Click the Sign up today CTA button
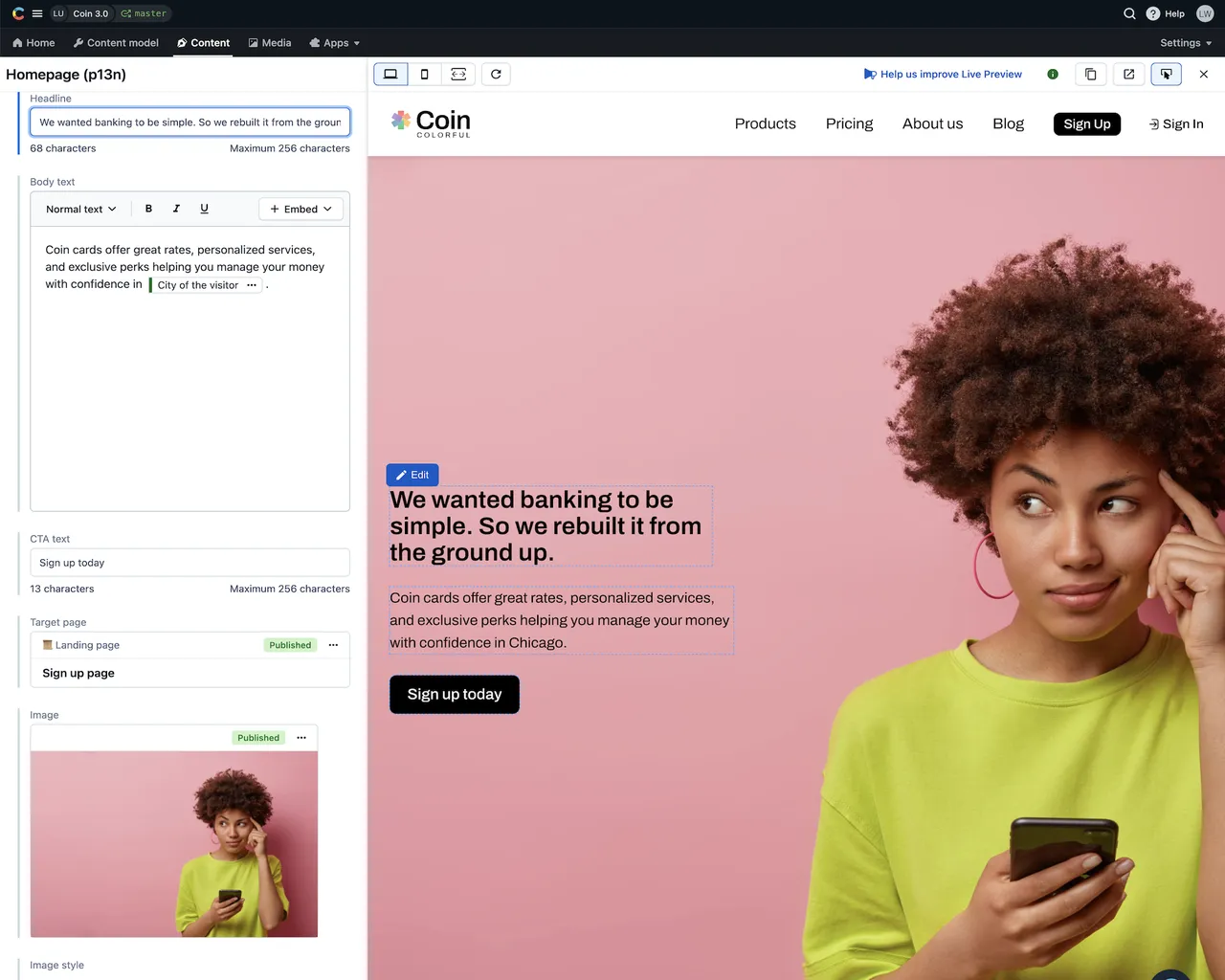 [x=455, y=695]
